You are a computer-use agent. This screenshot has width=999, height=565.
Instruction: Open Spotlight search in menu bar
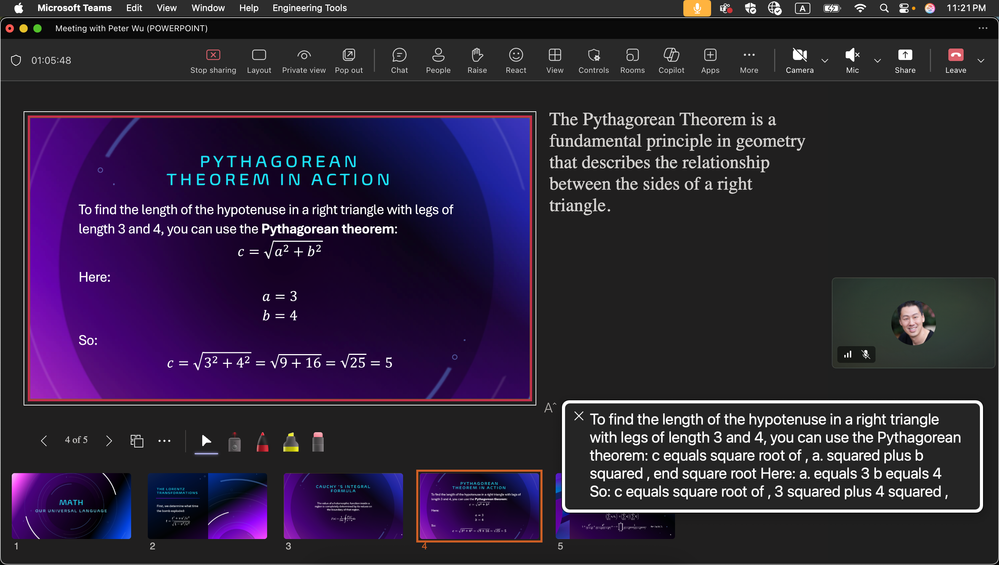(884, 8)
